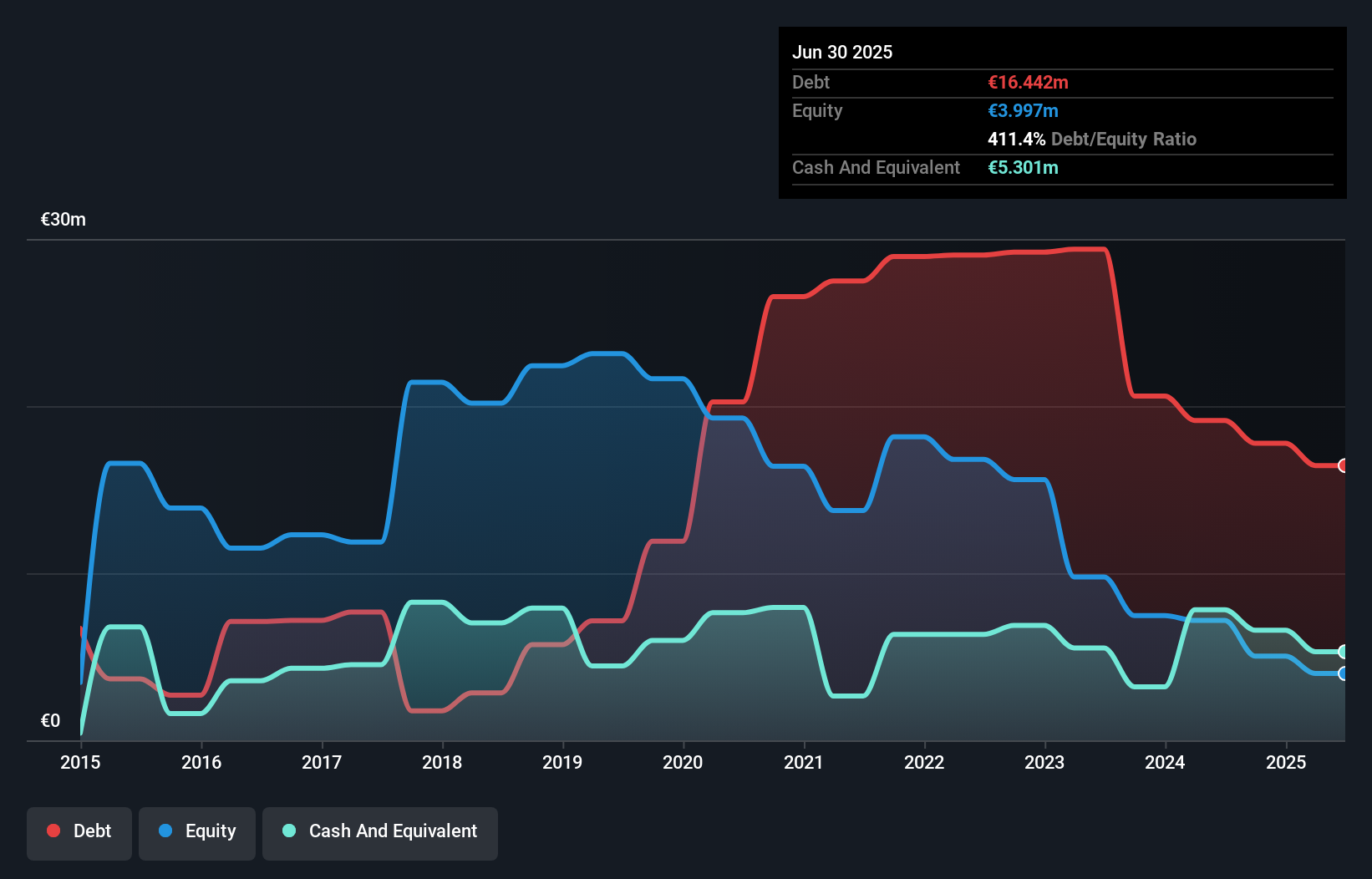Click the teal endpoint marker on the Cash line
The image size is (1372, 879).
coord(1342,652)
